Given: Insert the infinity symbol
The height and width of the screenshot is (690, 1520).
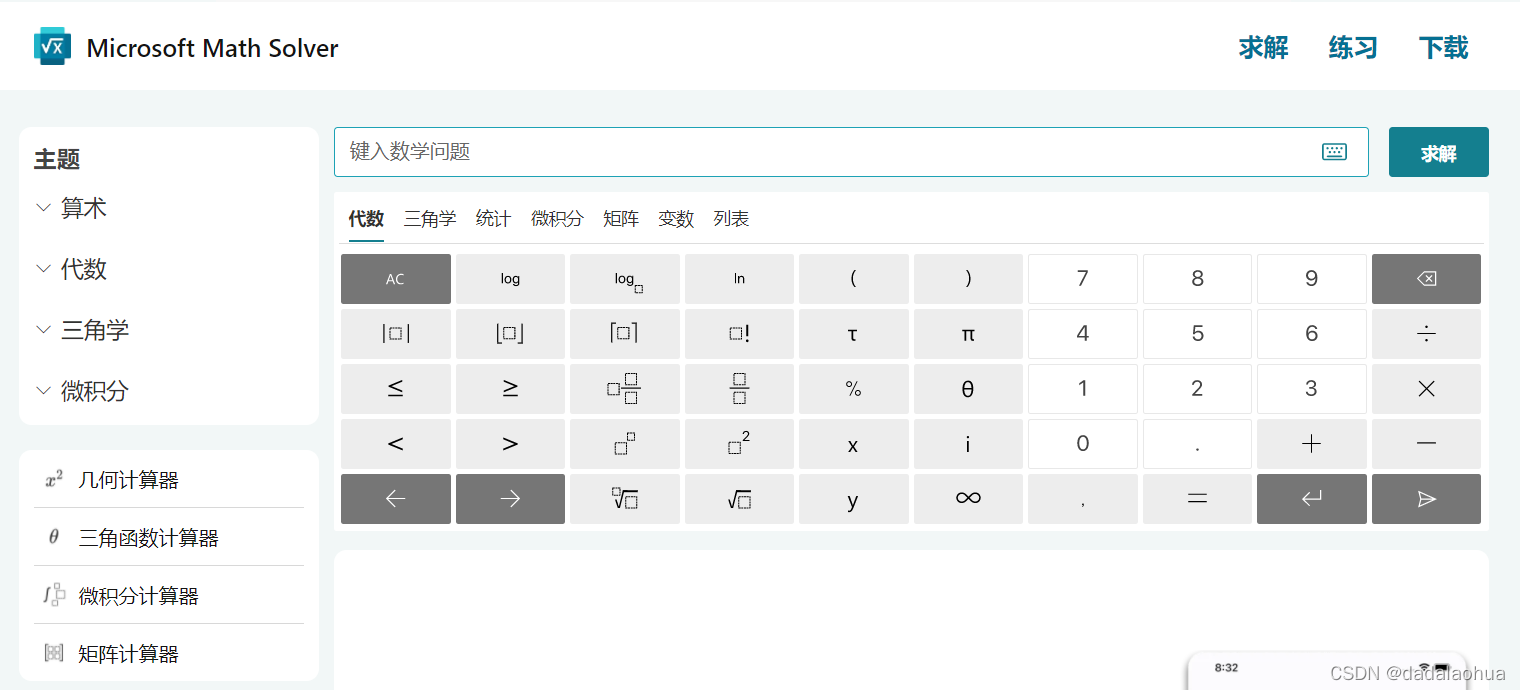Looking at the screenshot, I should (x=968, y=499).
